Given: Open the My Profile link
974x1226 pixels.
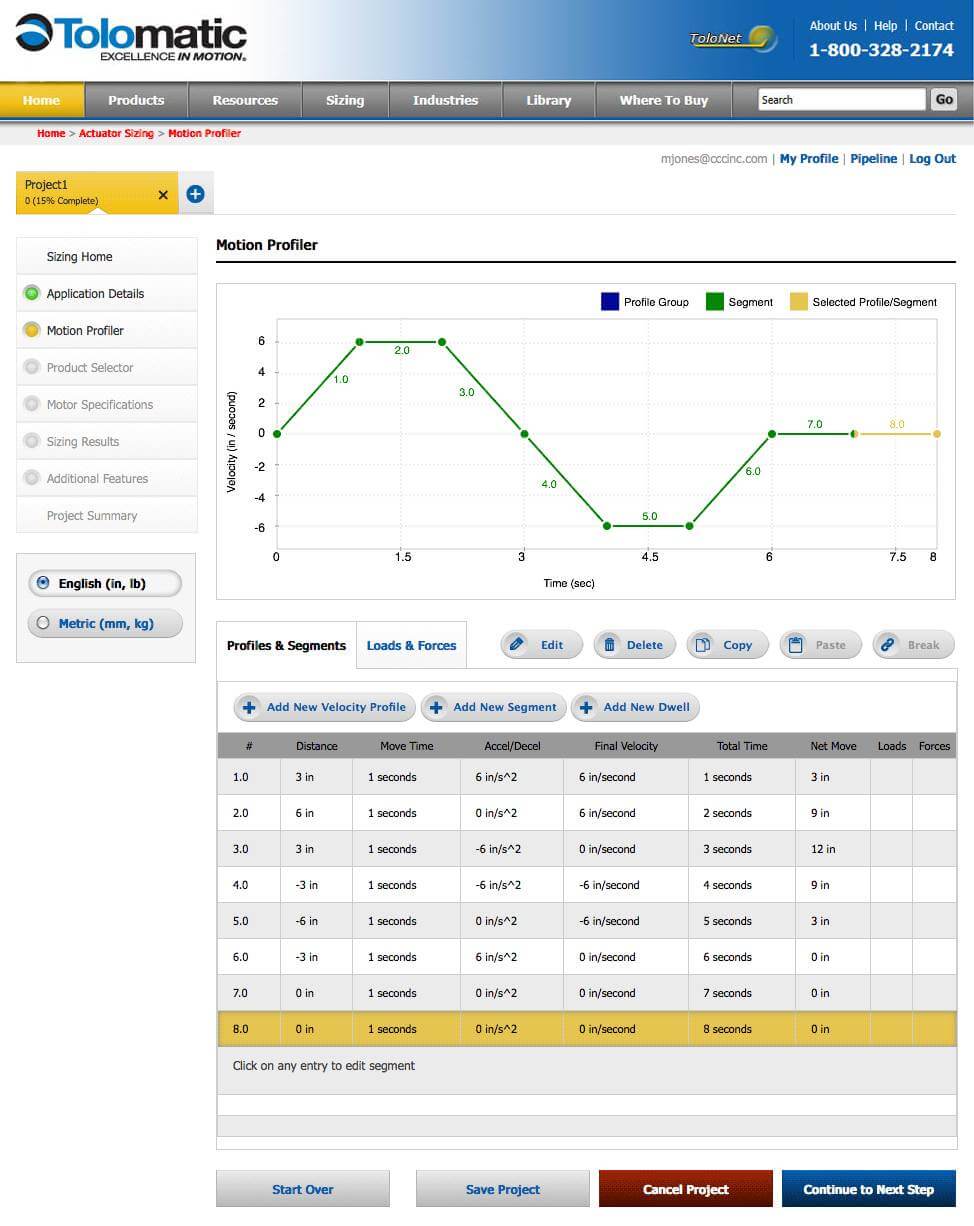Looking at the screenshot, I should coord(808,159).
